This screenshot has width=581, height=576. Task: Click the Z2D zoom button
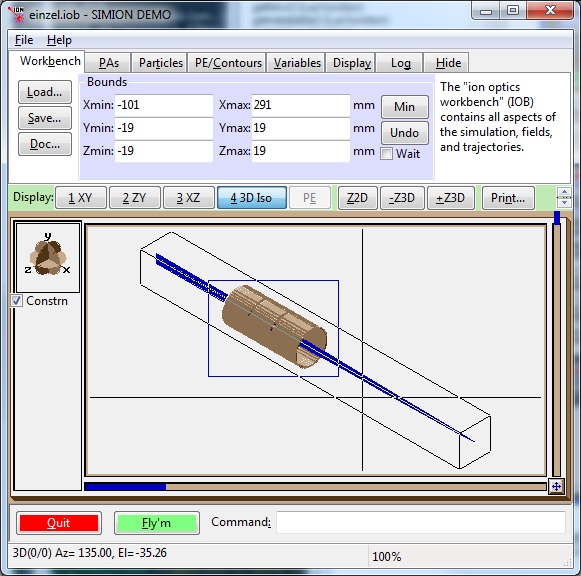358,198
